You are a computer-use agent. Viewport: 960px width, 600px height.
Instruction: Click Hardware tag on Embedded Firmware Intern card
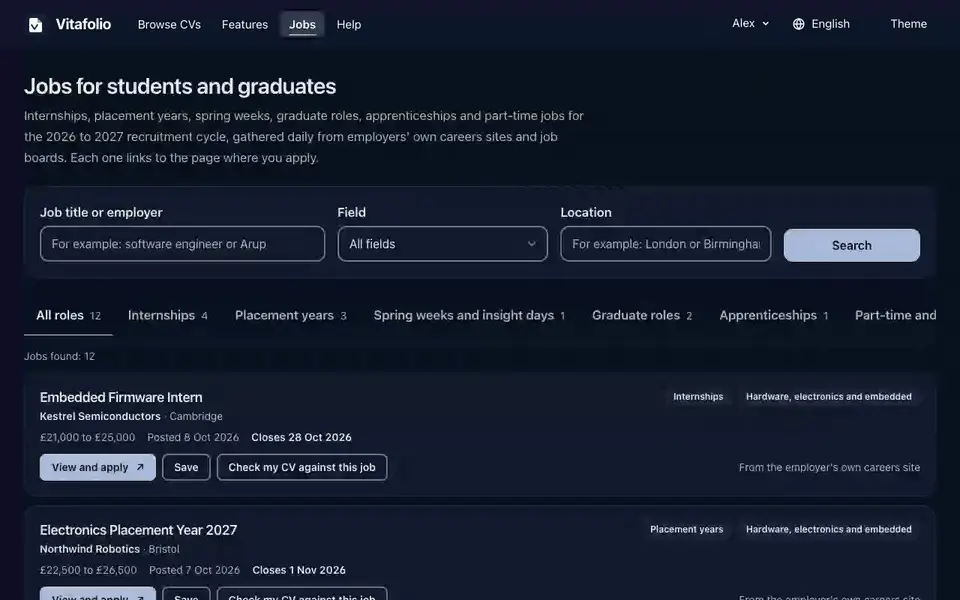click(x=828, y=397)
